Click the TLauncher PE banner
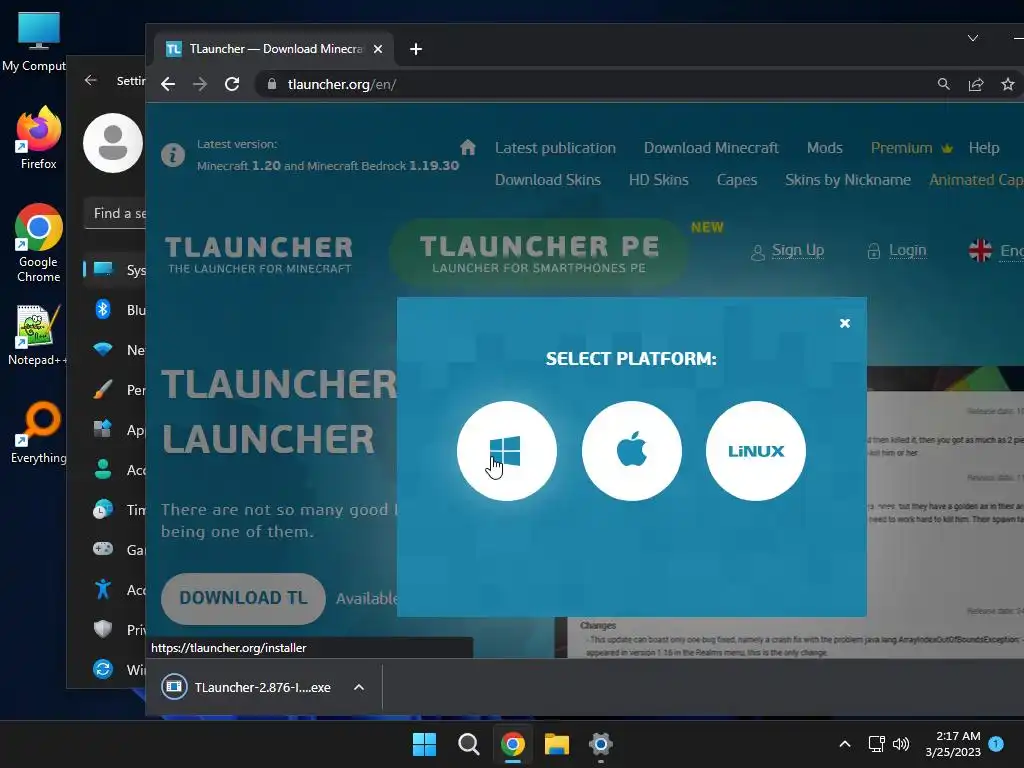1024x768 pixels. click(x=539, y=254)
